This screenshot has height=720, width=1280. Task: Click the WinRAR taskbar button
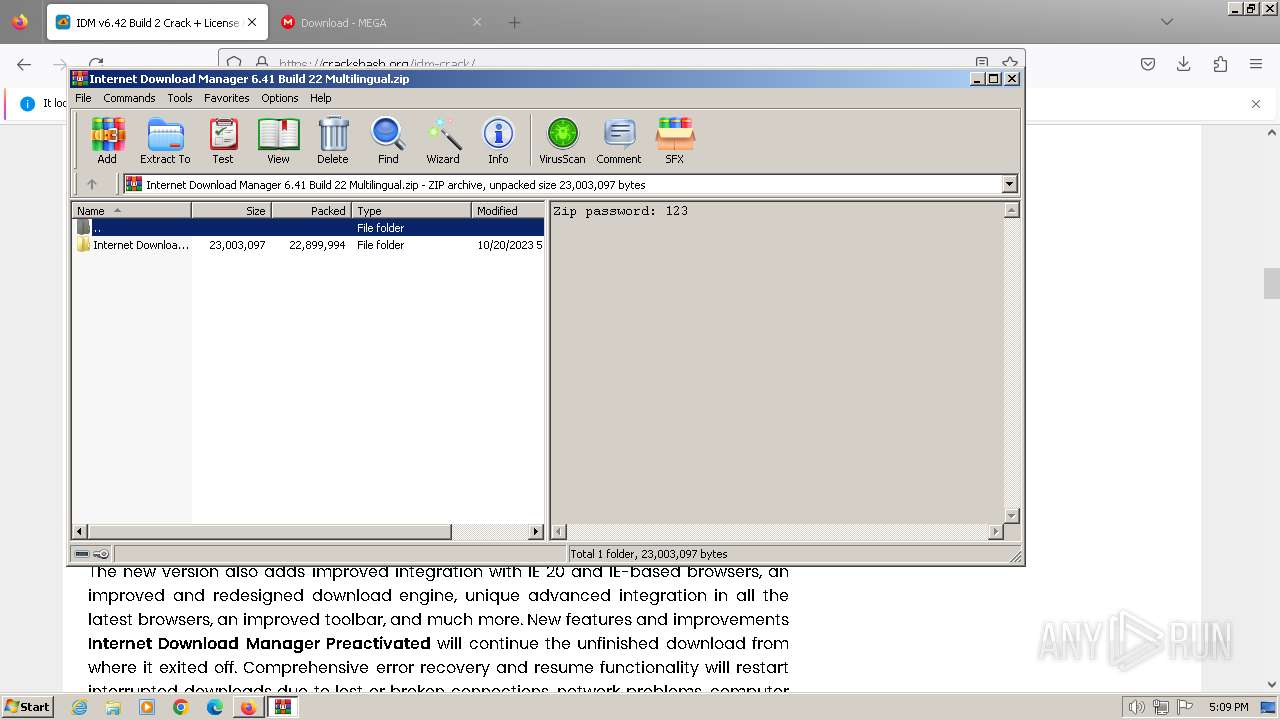click(x=283, y=707)
